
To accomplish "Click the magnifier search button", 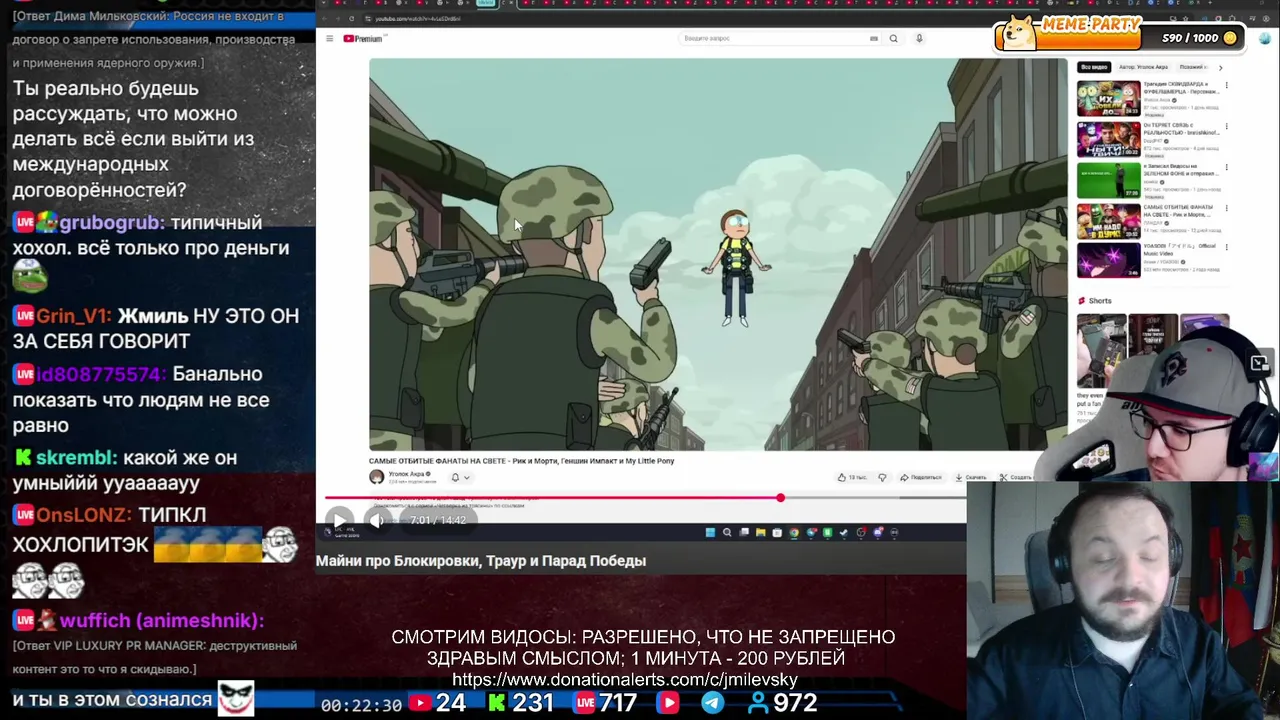I will coord(894,38).
